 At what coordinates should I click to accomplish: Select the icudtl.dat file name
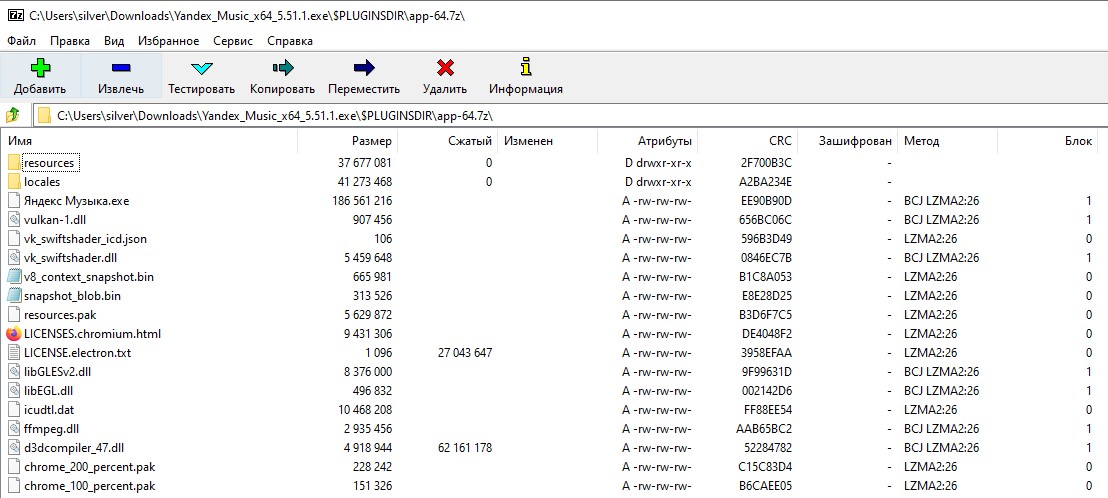pos(49,409)
